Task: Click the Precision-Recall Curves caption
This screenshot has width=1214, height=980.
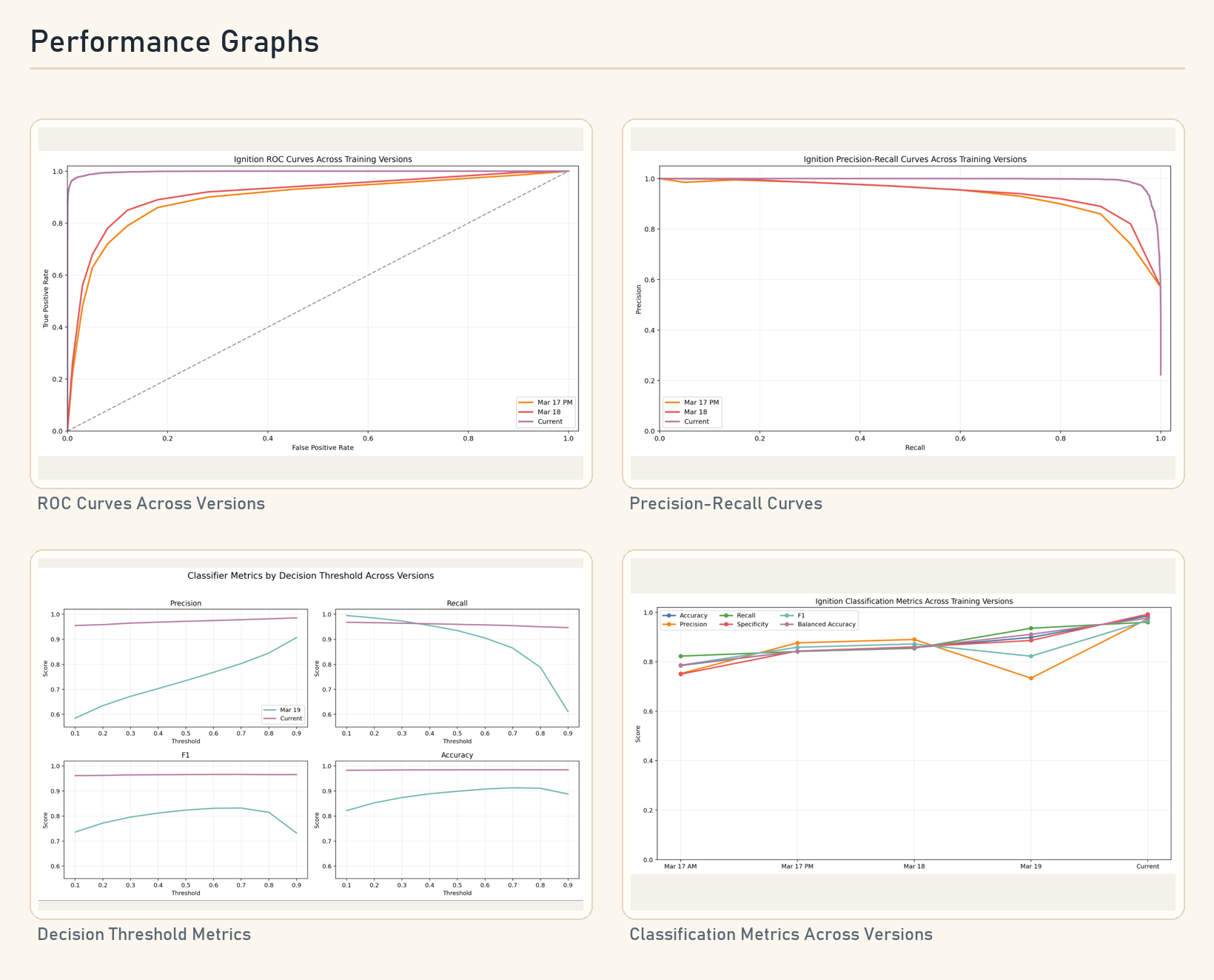Action: click(725, 503)
